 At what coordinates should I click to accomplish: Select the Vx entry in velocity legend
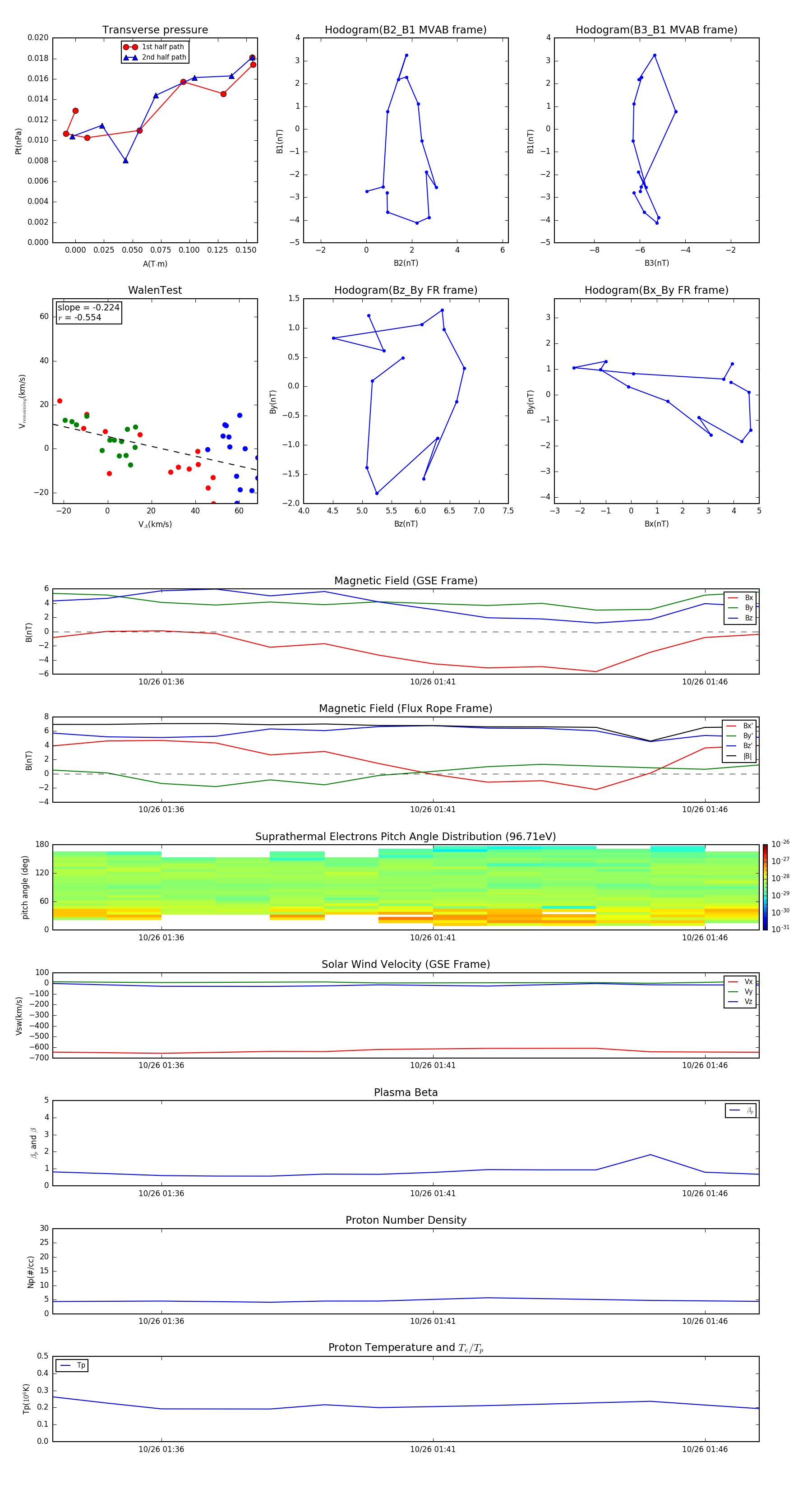point(740,981)
